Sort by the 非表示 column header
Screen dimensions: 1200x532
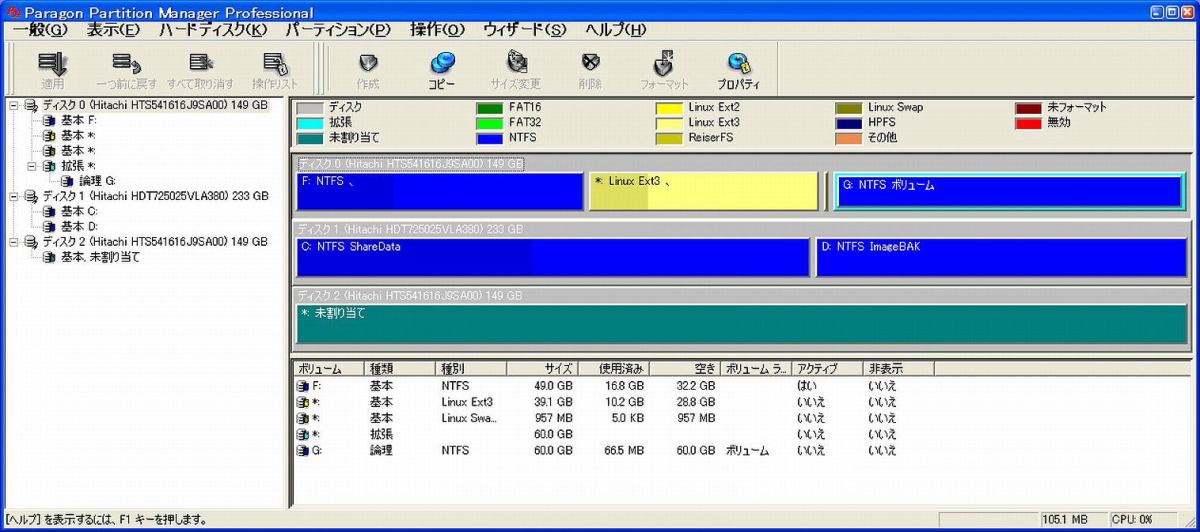(x=899, y=369)
